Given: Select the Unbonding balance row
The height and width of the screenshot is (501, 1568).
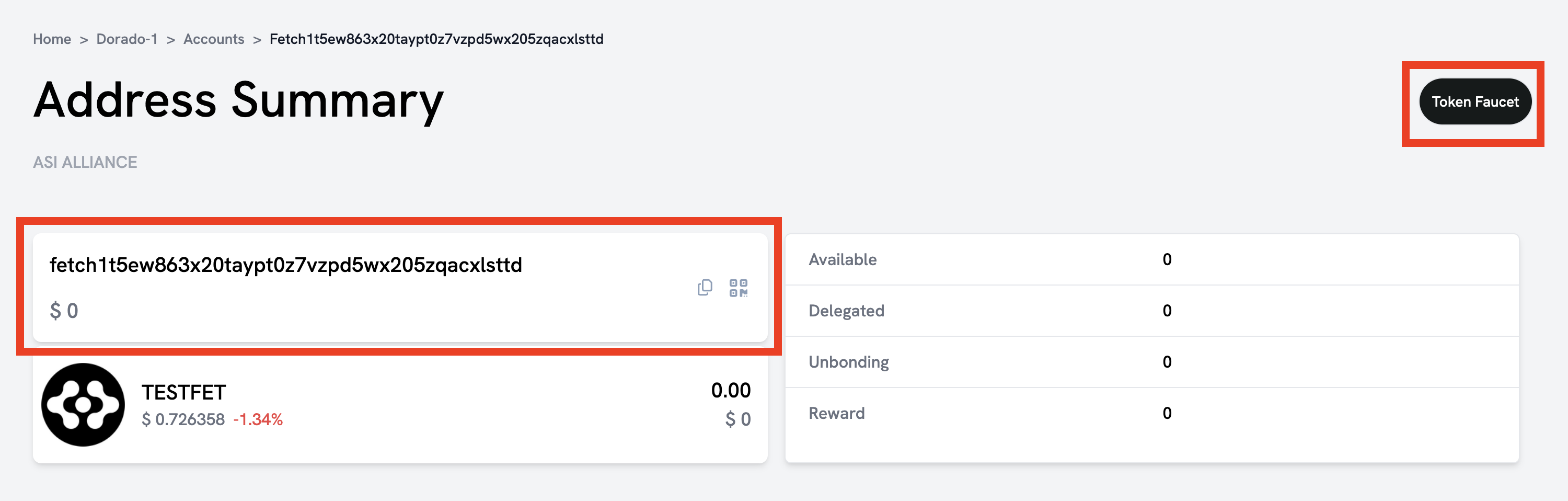Looking at the screenshot, I should (1151, 361).
